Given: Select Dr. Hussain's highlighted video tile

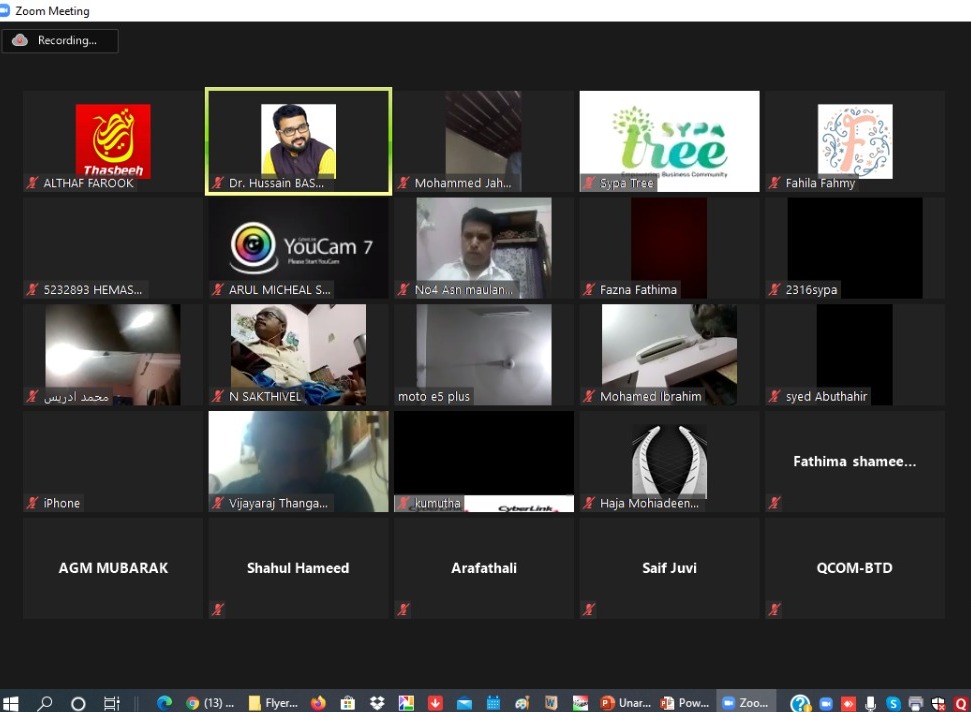Looking at the screenshot, I should tap(298, 141).
